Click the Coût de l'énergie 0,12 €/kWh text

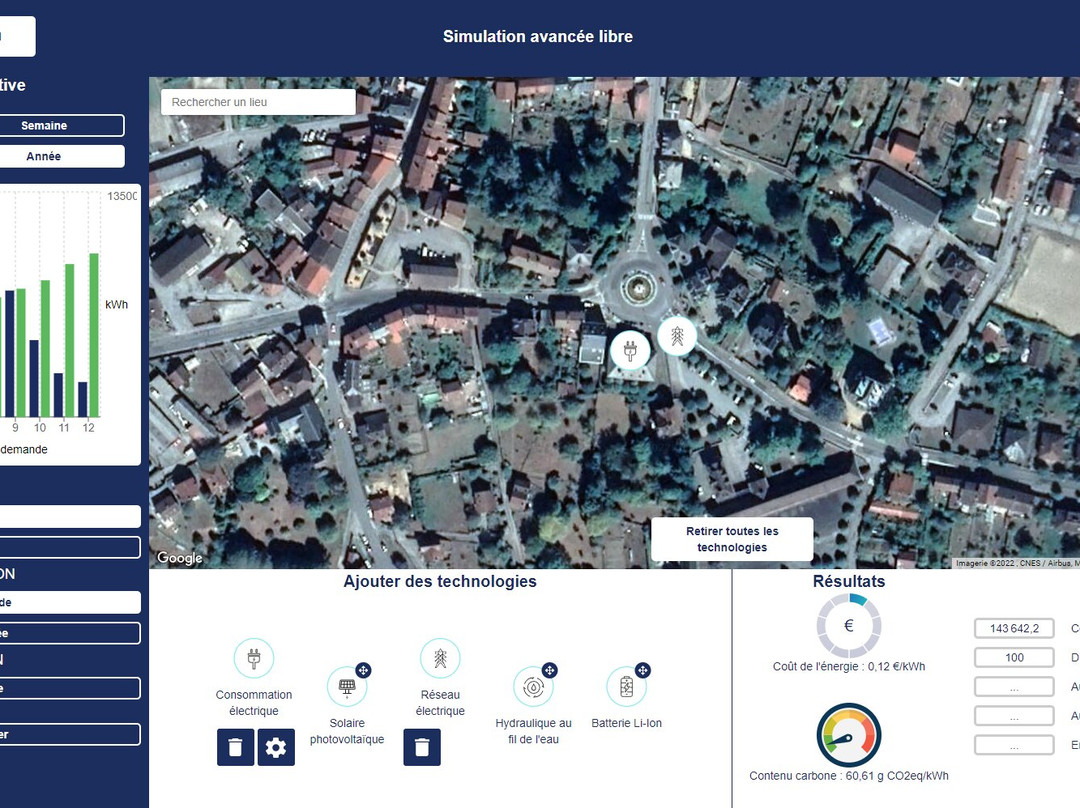(849, 666)
